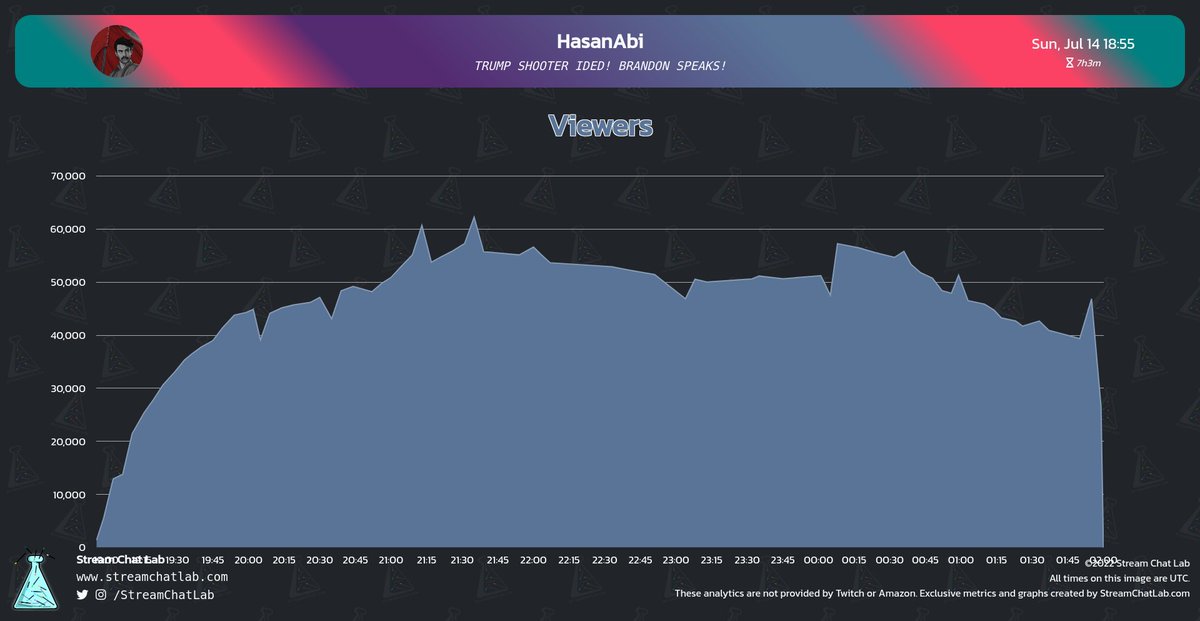The width and height of the screenshot is (1200, 621).
Task: Click the 'Viewers' chart heading
Action: coord(600,126)
